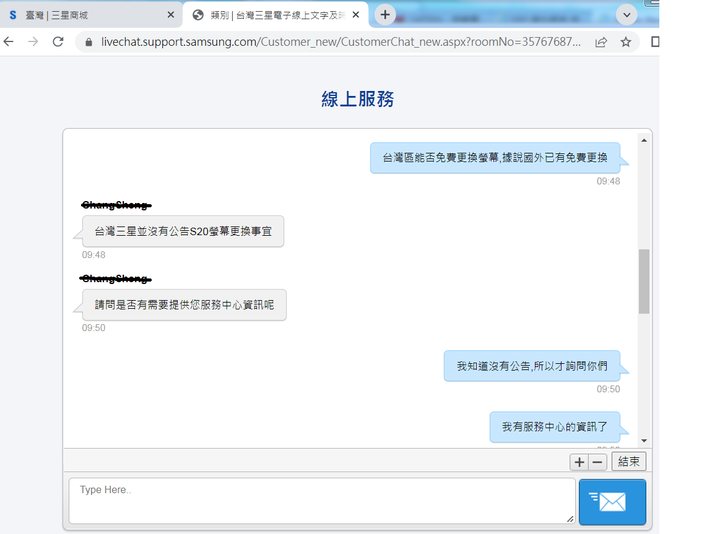Viewport: 720px width, 534px height.
Task: Select the message 我知道沒有公告,所以才詢問你們
Action: (532, 366)
